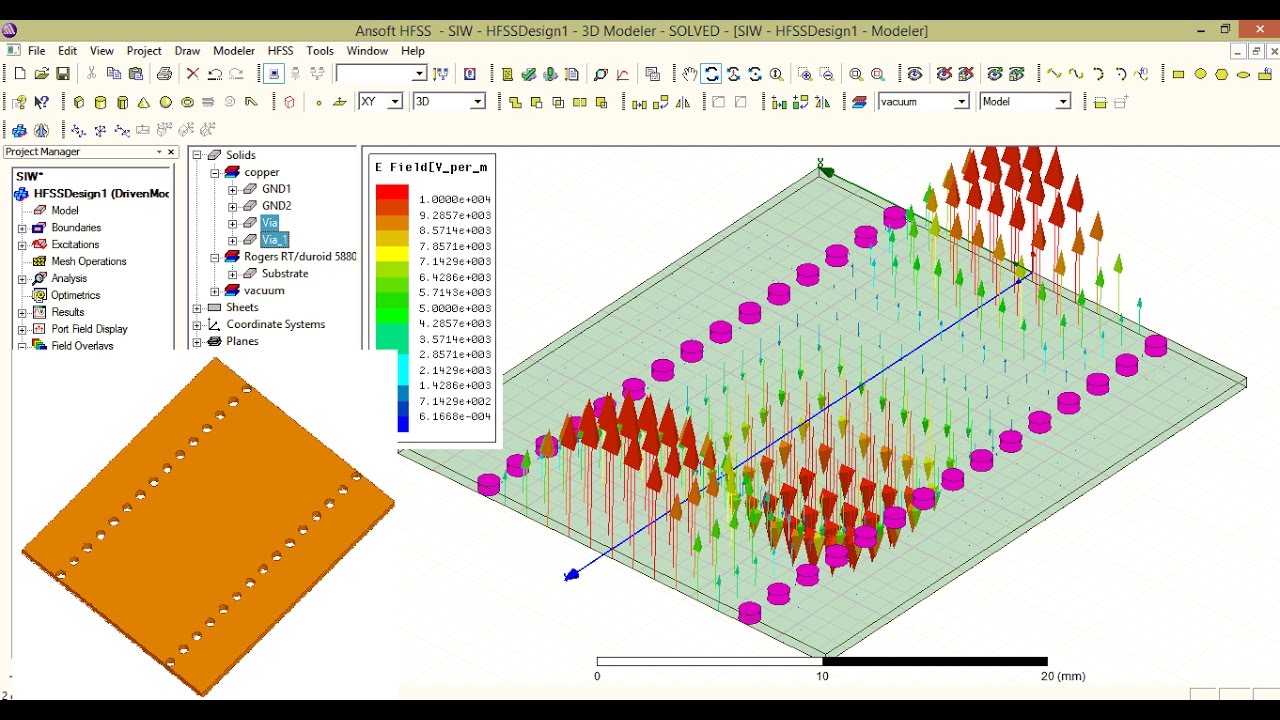Open the vacuum material dropdown
This screenshot has height=720, width=1280.
coord(961,102)
